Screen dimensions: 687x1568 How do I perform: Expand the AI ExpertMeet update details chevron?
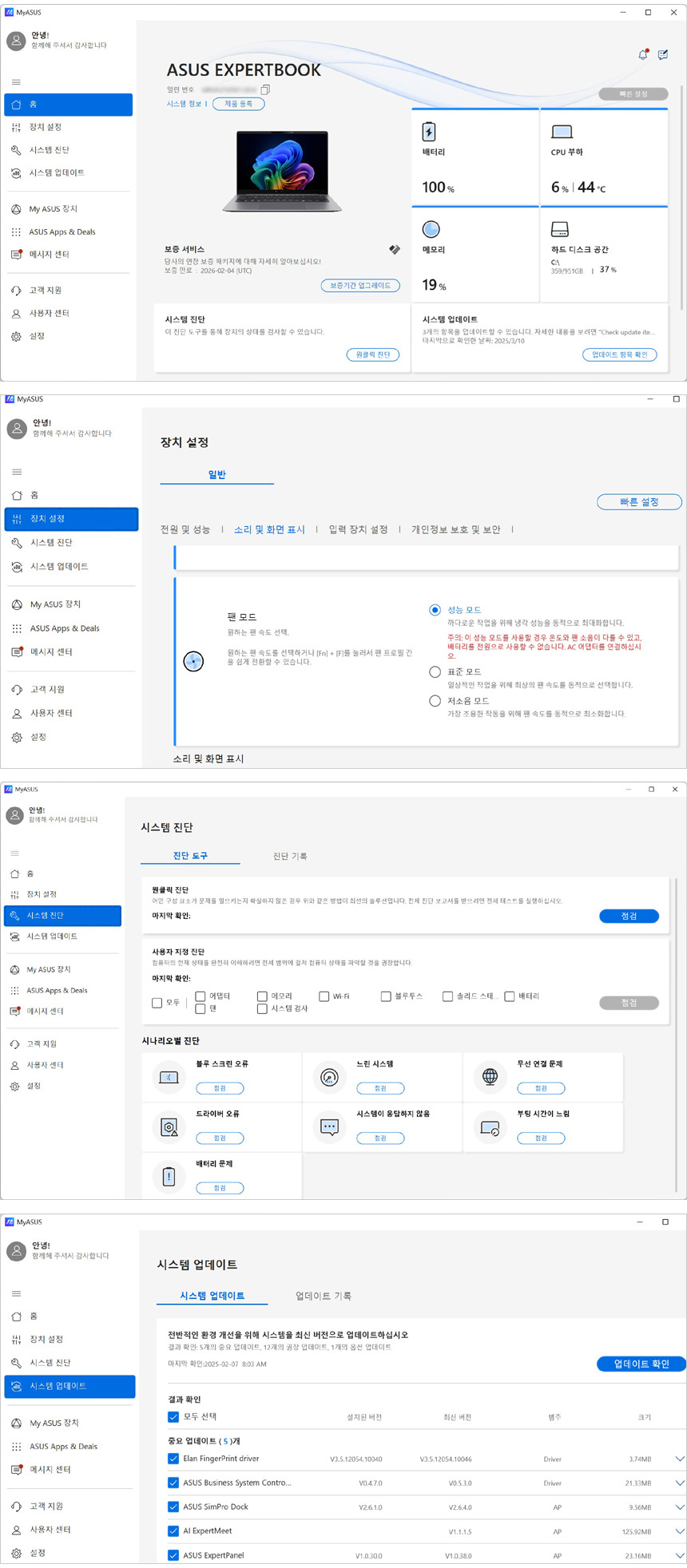pos(679,1531)
